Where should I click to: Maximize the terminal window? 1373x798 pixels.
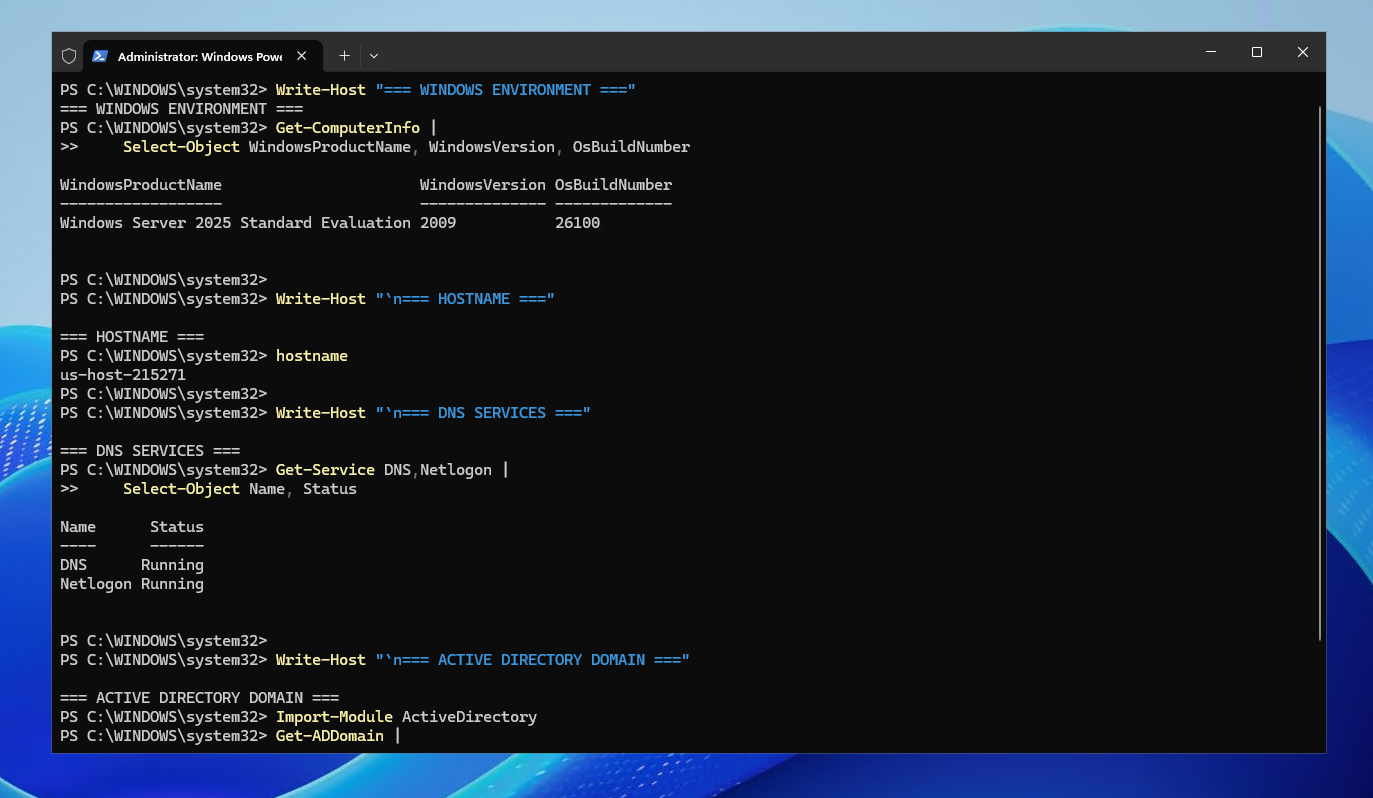(x=1257, y=52)
